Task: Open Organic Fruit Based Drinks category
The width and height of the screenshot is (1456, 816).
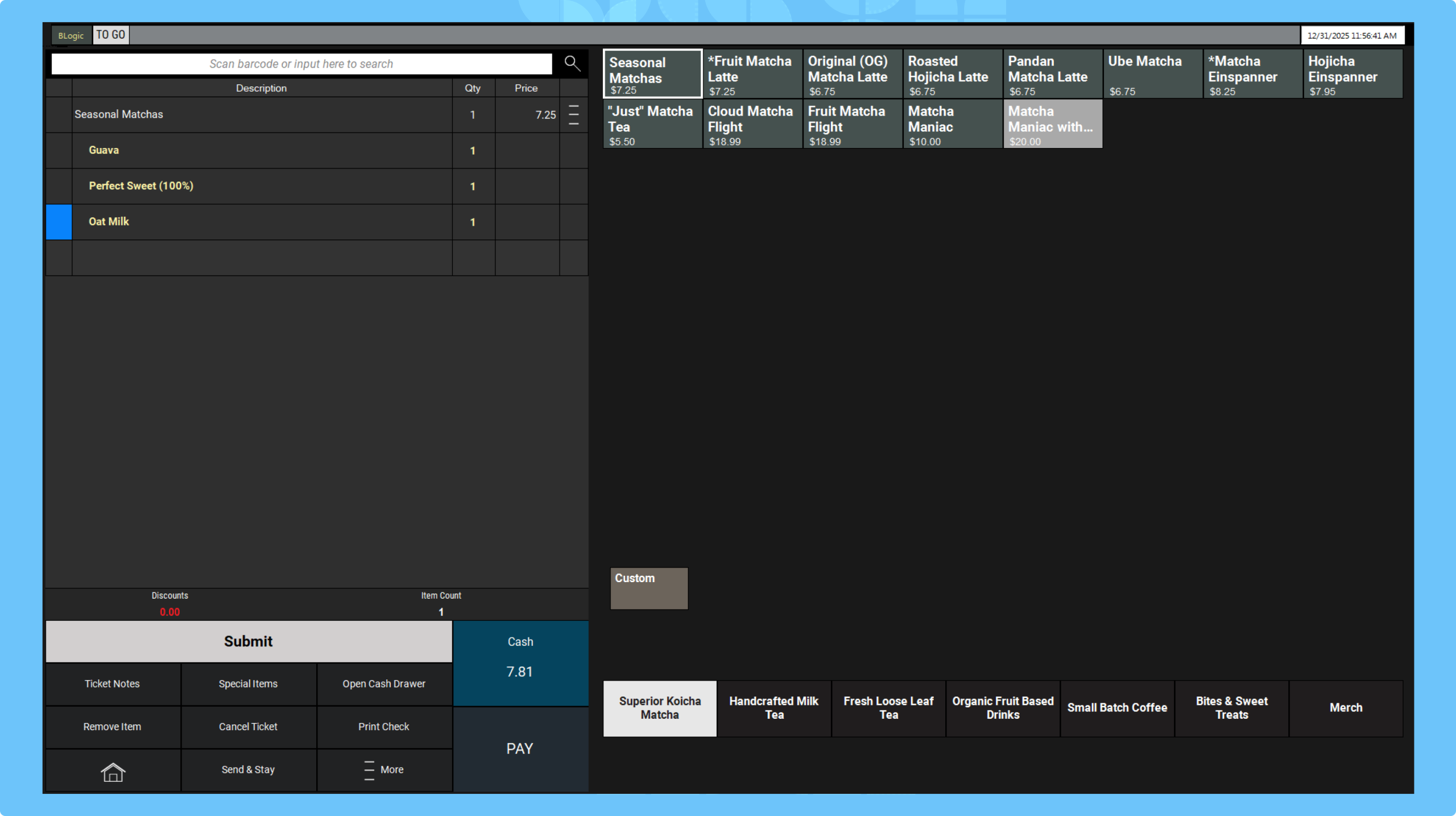Action: click(x=1003, y=708)
